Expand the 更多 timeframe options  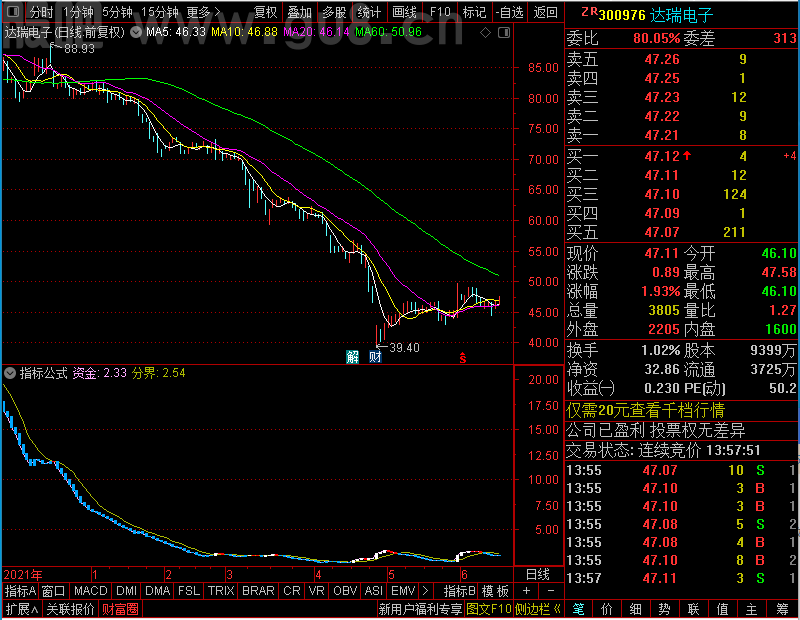point(203,12)
